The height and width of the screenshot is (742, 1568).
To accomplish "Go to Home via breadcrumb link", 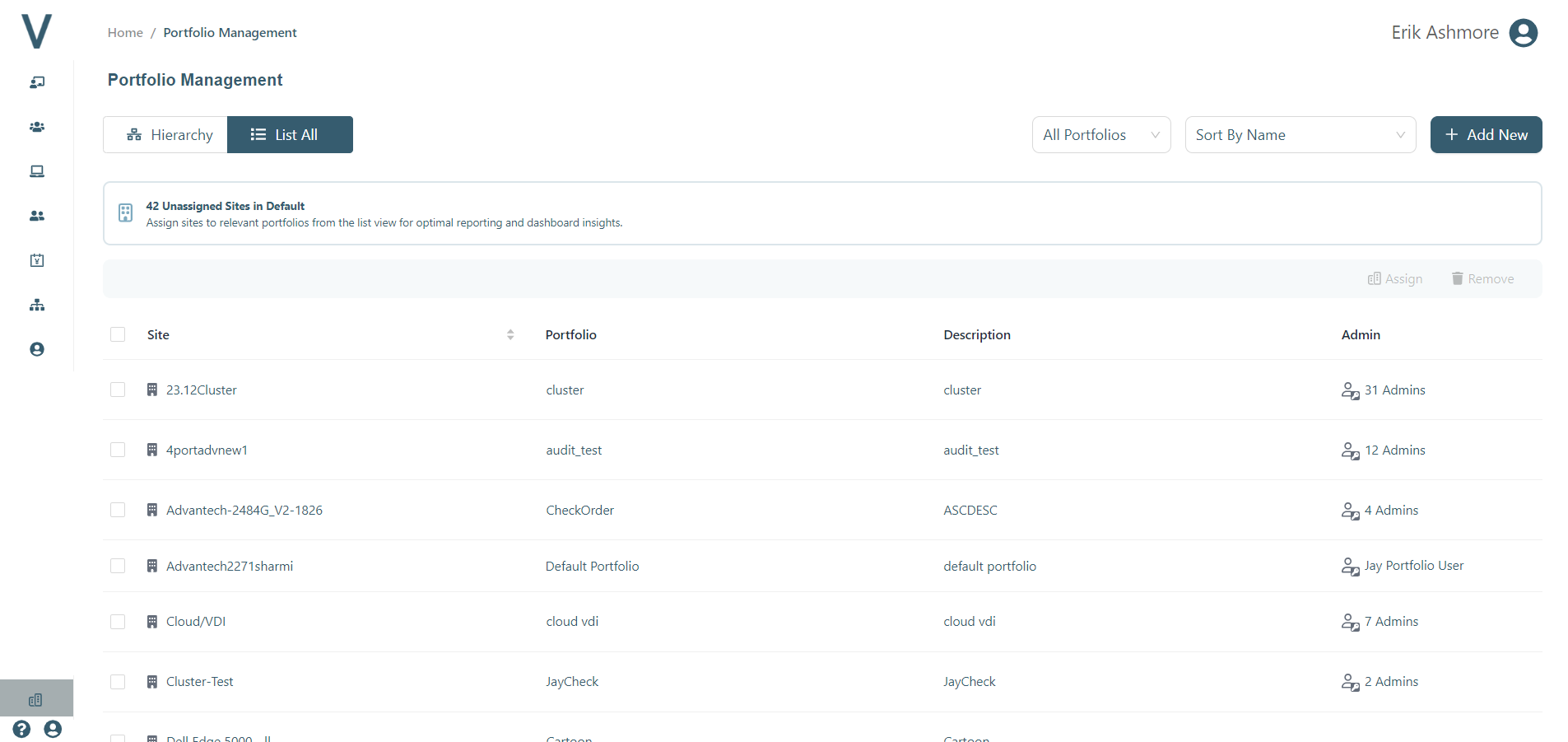I will pos(125,33).
